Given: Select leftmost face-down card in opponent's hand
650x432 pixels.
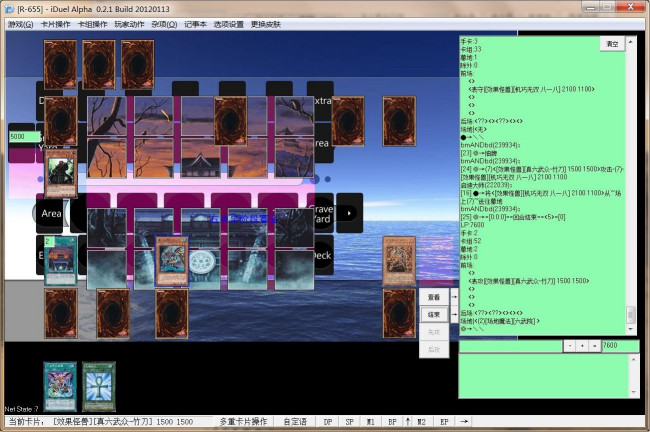Looking at the screenshot, I should [61, 65].
